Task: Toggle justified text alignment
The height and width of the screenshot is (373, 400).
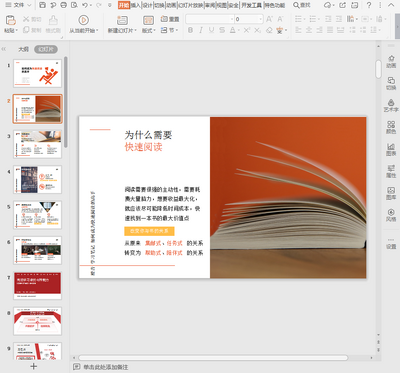Action: pyautogui.click(x=330, y=30)
